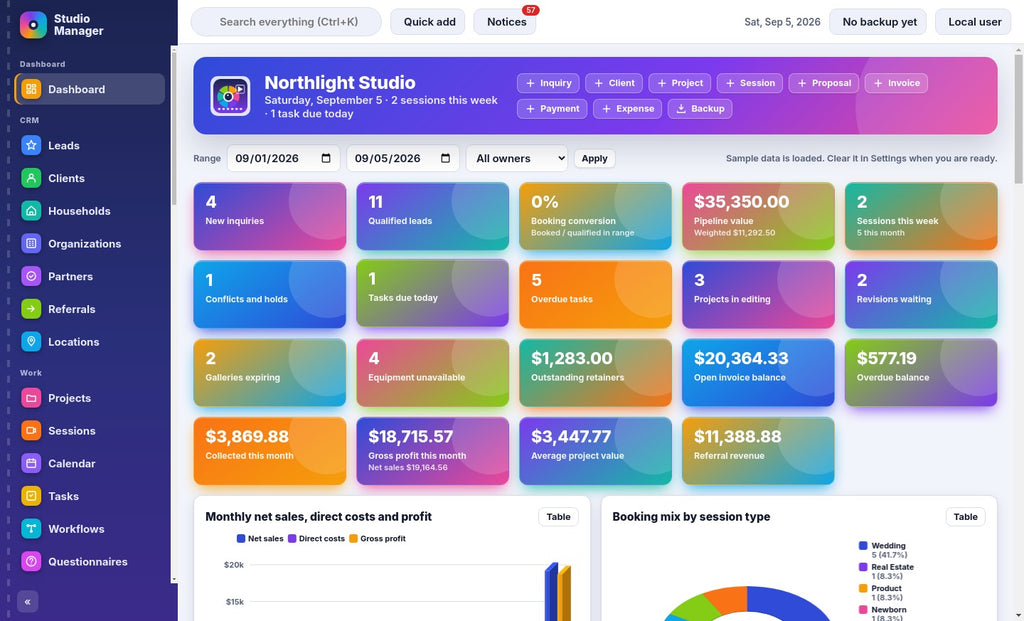The width and height of the screenshot is (1024, 621).
Task: Click the Organizations building icon
Action: pyautogui.click(x=31, y=243)
